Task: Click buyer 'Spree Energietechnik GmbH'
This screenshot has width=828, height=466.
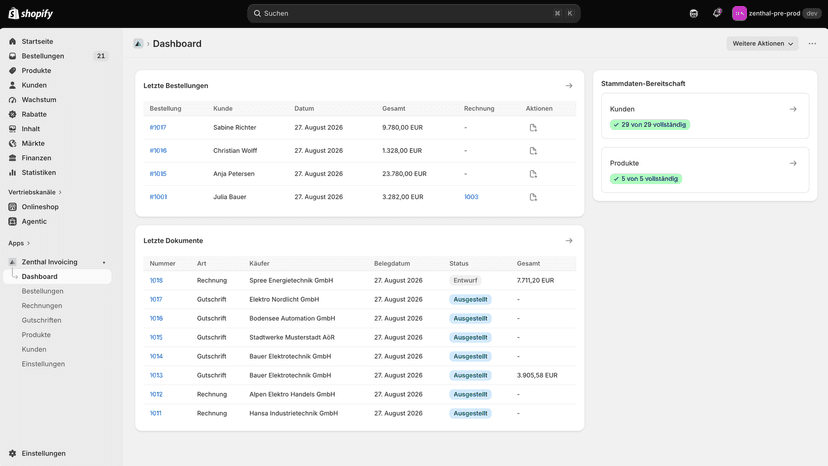Action: (x=291, y=281)
